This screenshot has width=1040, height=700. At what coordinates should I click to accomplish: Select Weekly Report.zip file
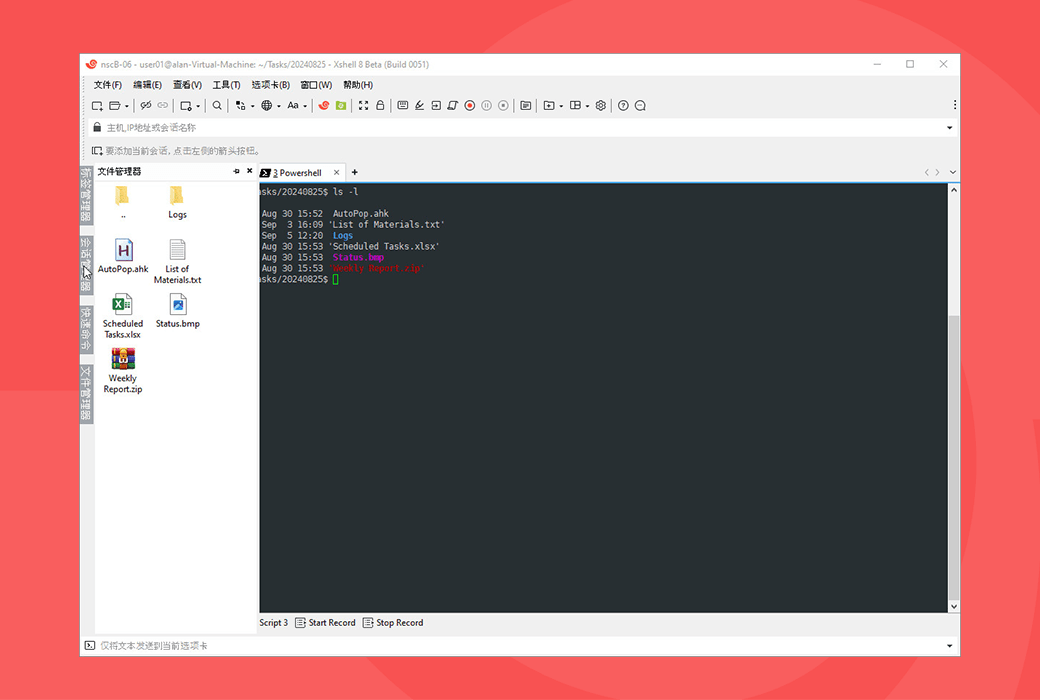[x=123, y=371]
